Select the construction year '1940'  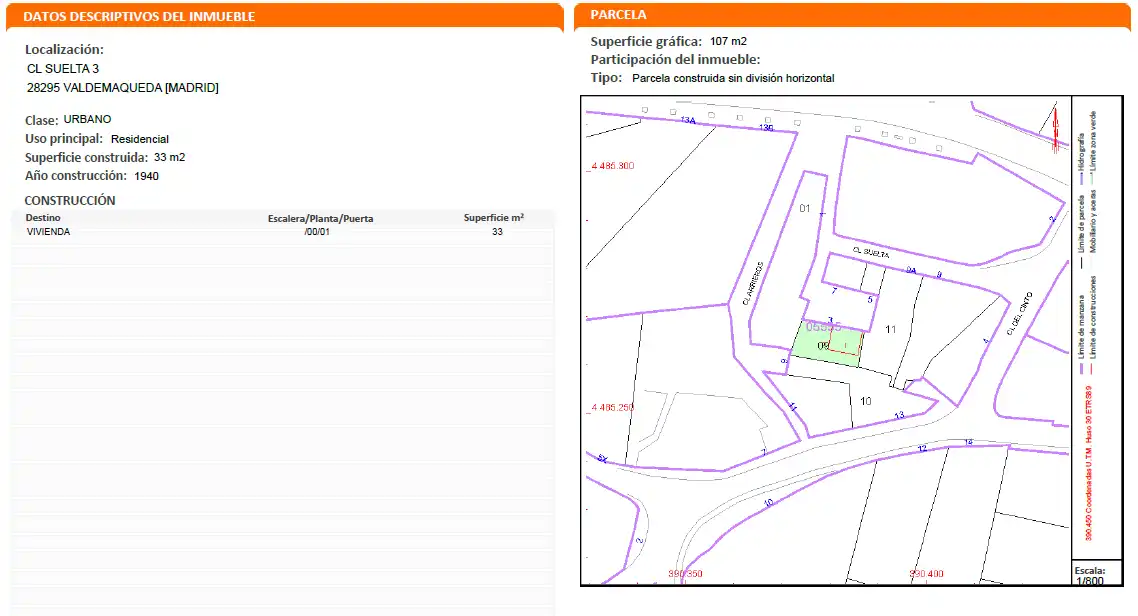coord(147,176)
